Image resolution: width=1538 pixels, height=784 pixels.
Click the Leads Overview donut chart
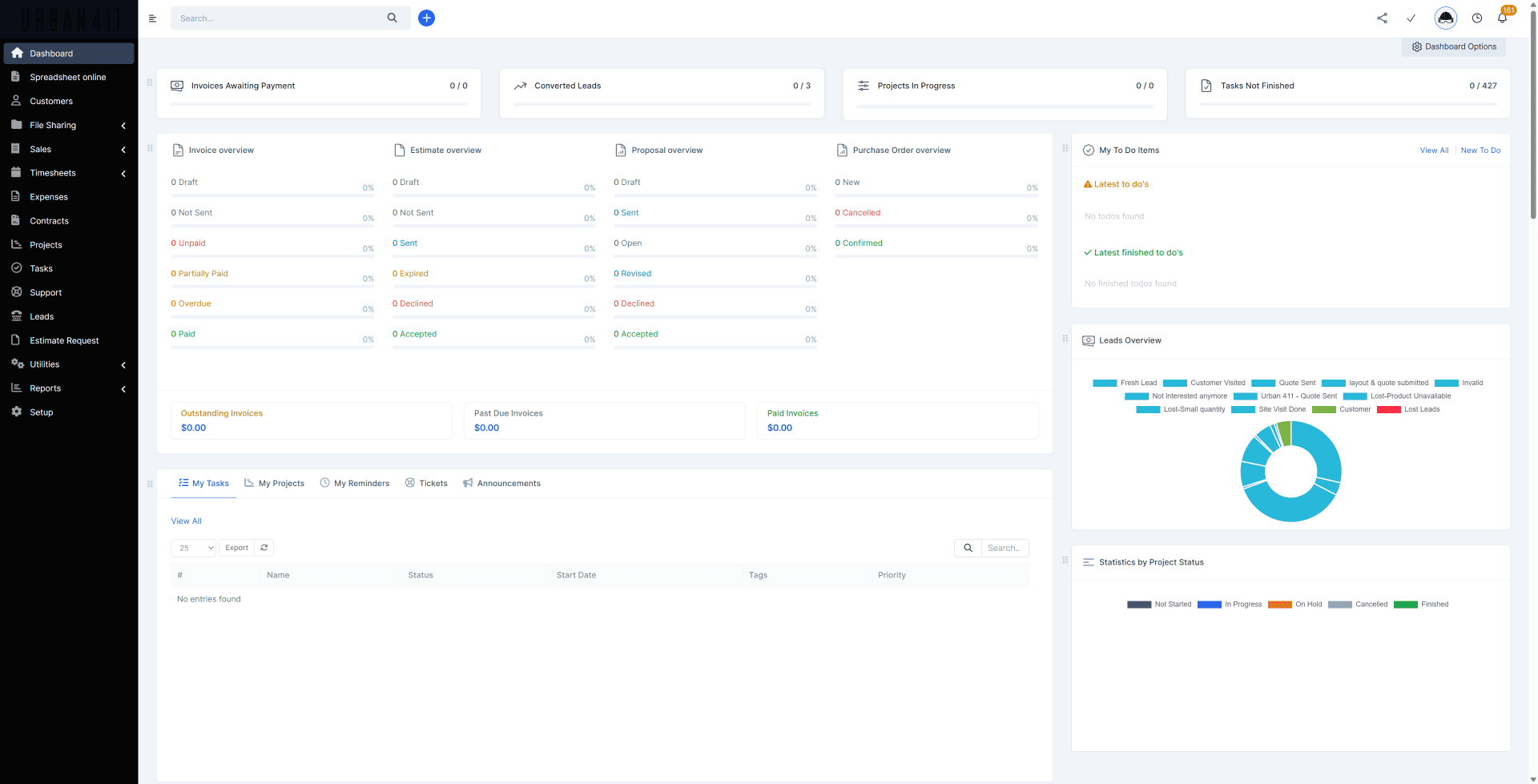point(1290,472)
